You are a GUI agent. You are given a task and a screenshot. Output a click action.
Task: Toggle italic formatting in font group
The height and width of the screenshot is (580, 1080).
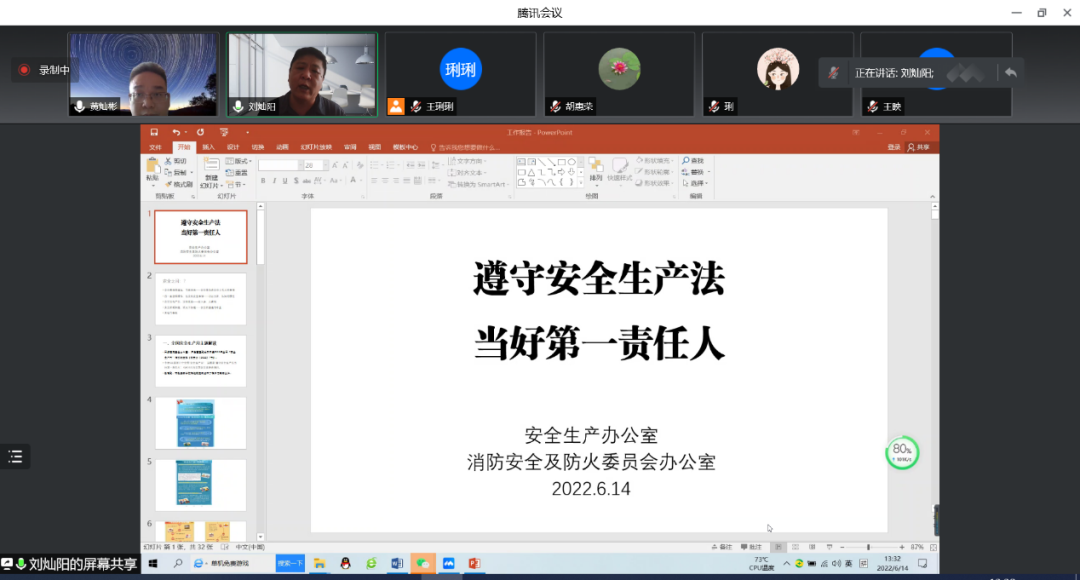274,181
